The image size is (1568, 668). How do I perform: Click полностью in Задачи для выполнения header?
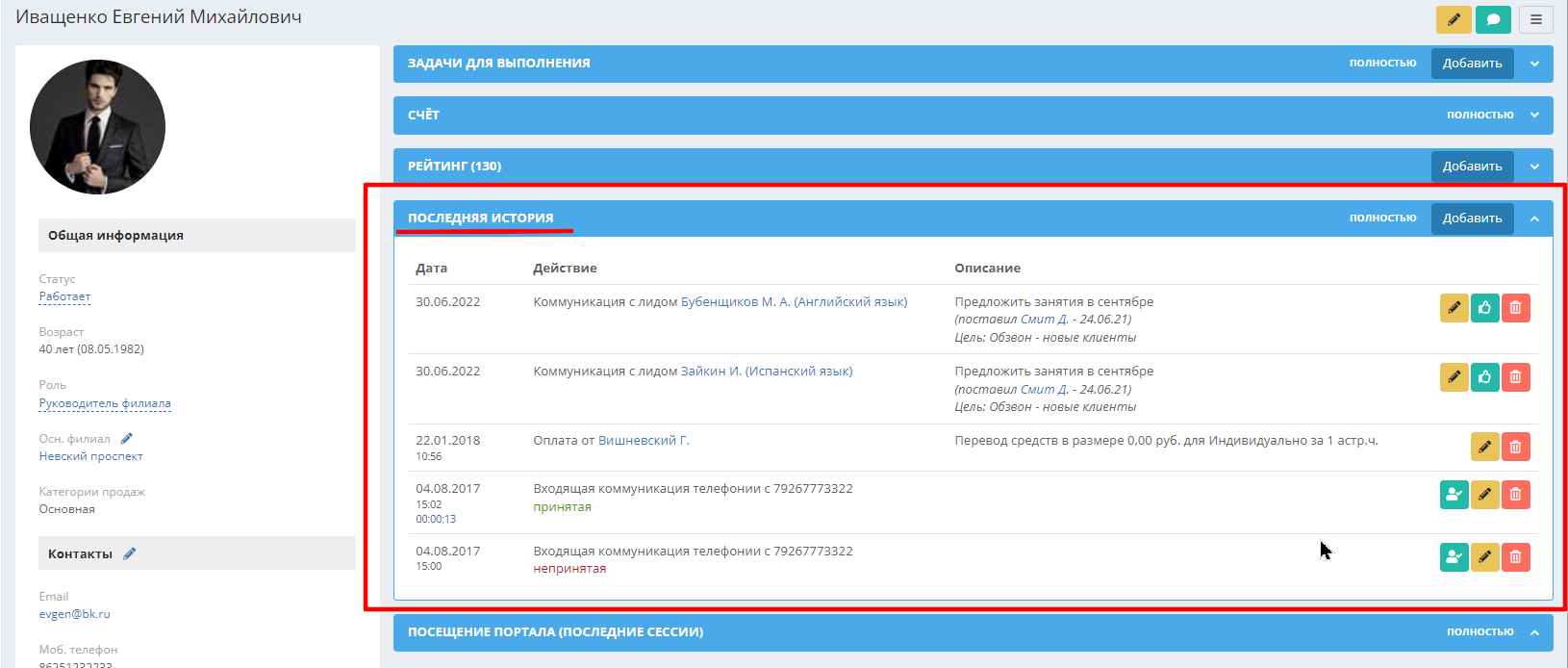[x=1382, y=63]
